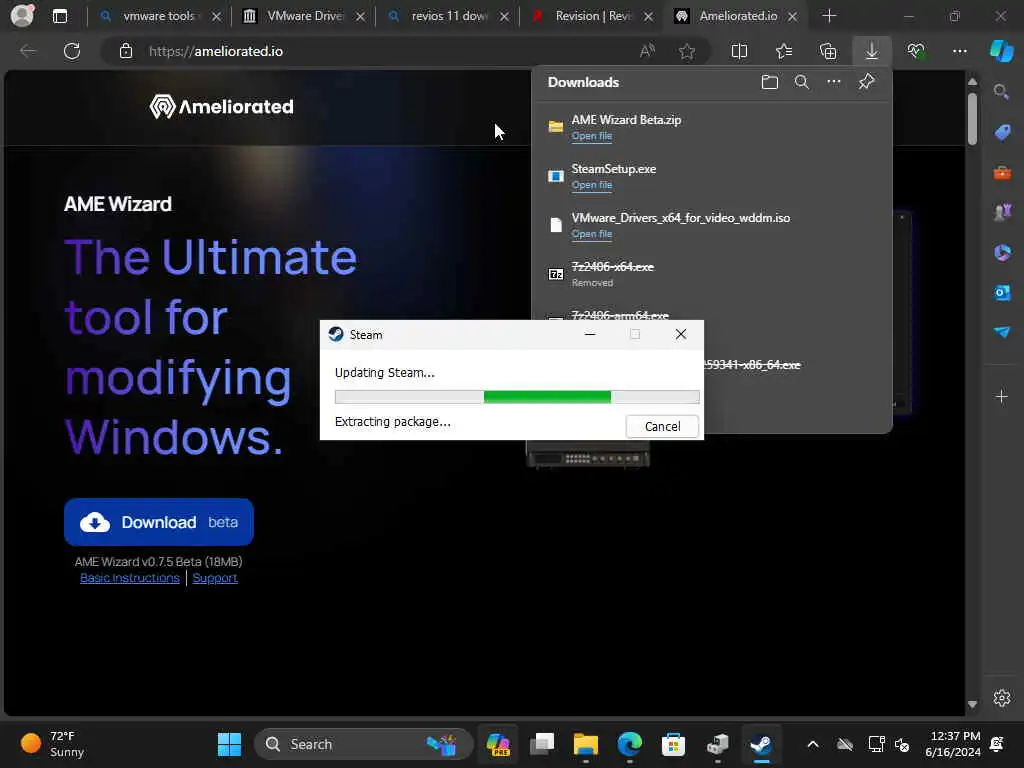Open Microsoft Store from taskbar

coord(673,744)
